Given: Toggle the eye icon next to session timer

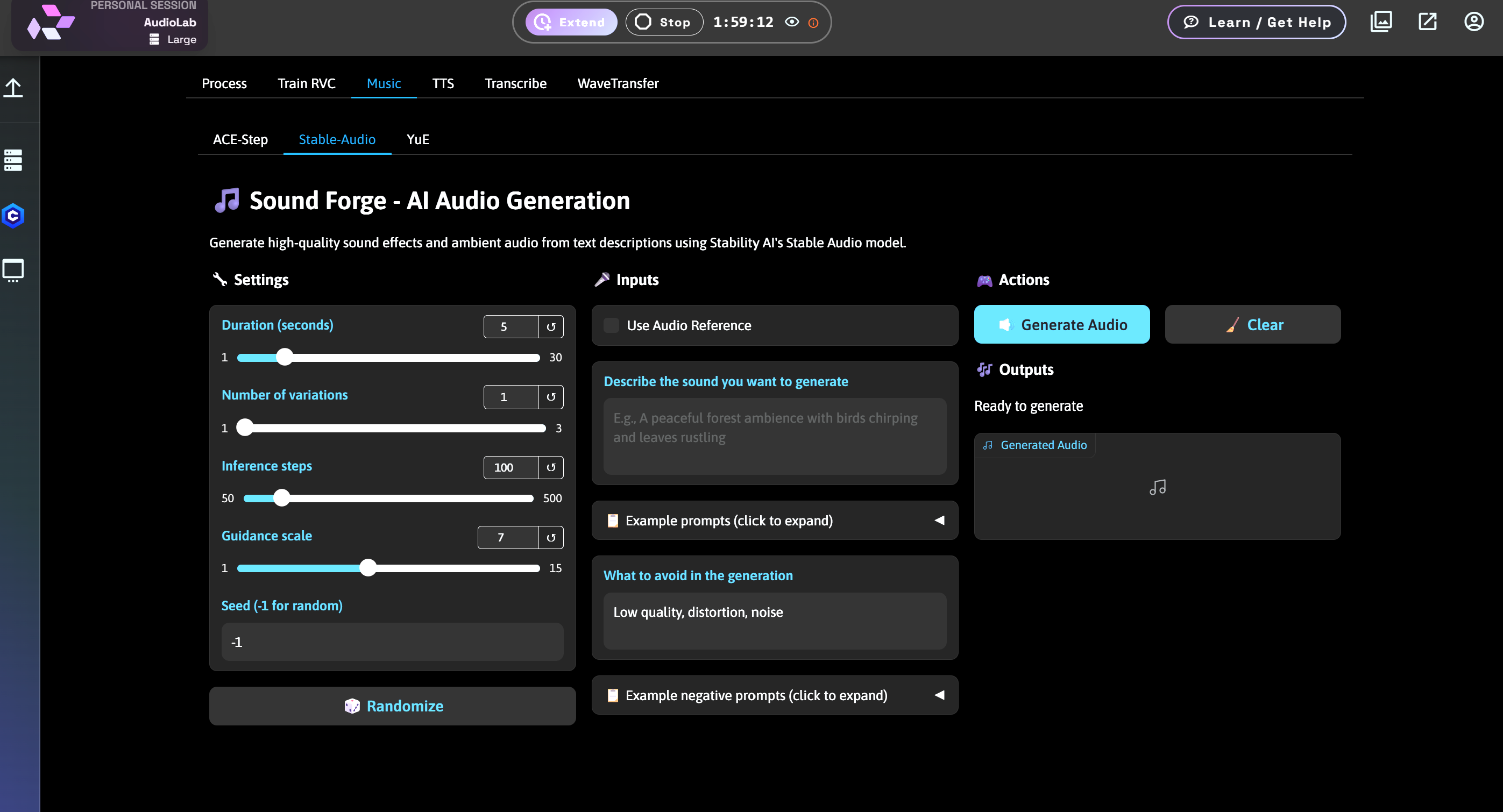Looking at the screenshot, I should click(792, 22).
